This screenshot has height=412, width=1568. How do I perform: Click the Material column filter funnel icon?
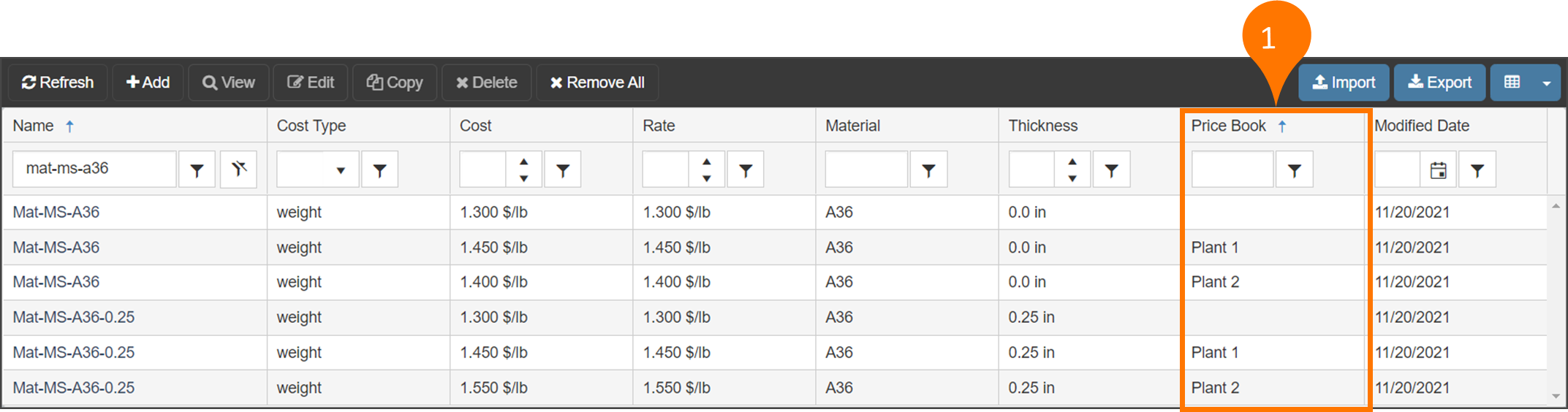click(x=928, y=170)
